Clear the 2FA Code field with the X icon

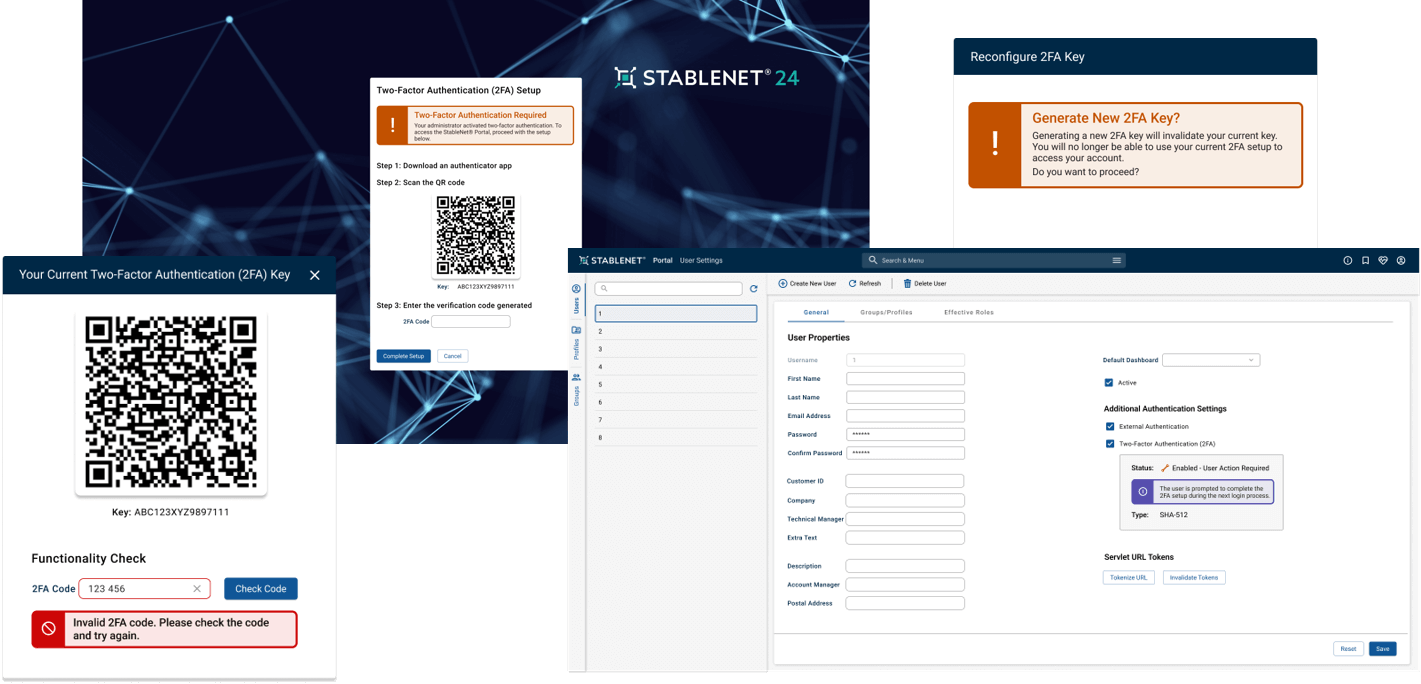[197, 589]
